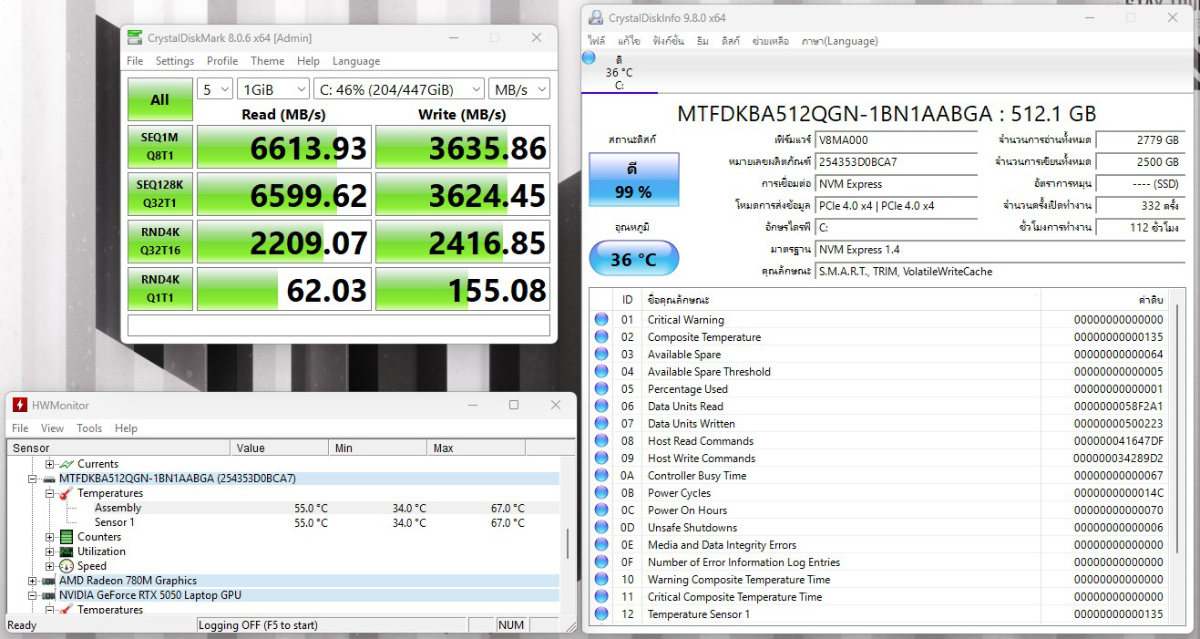This screenshot has width=1200, height=639.
Task: Open the test count dropdown showing 5
Action: 214,89
